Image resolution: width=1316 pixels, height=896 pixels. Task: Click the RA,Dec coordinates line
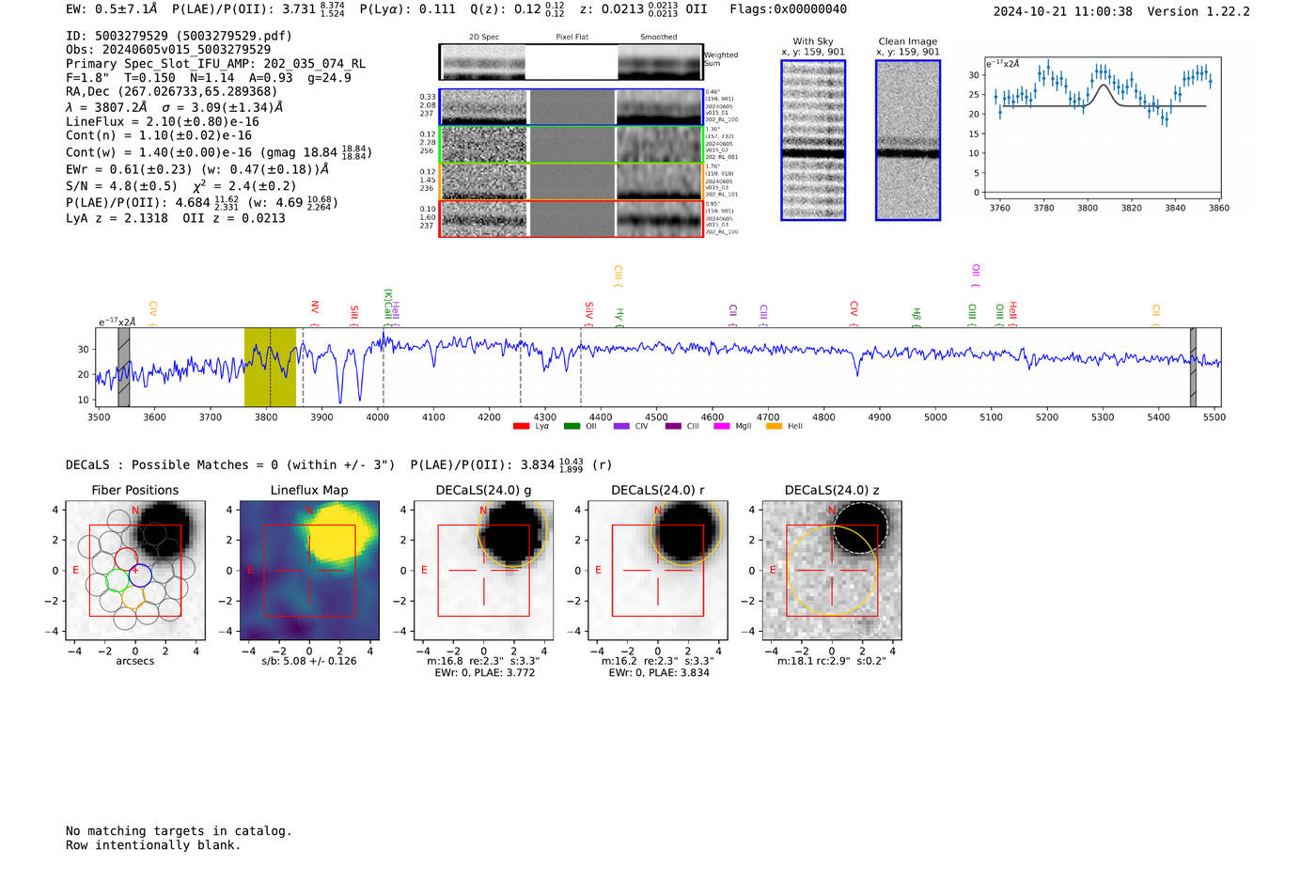pyautogui.click(x=172, y=92)
